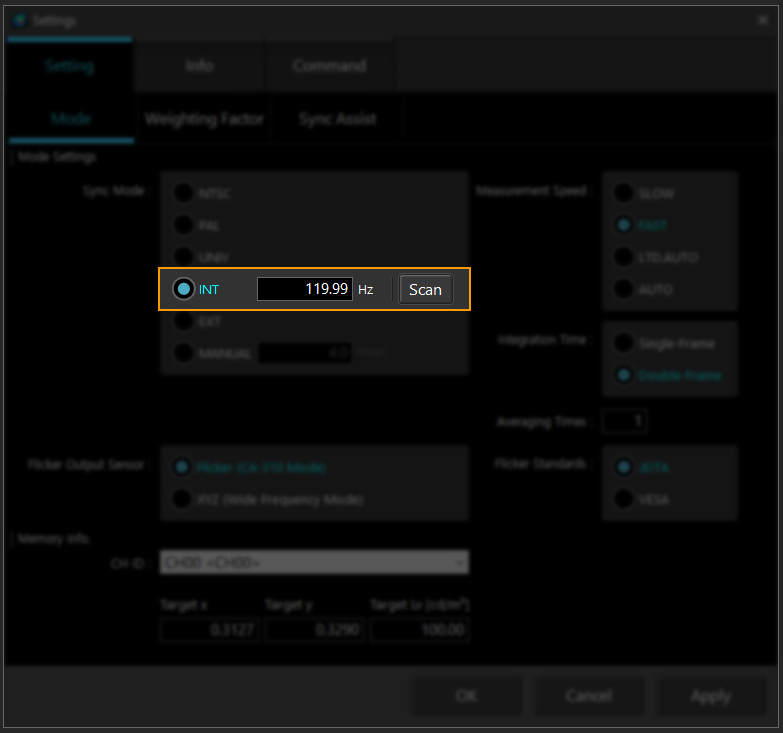
Task: Select LTD.AUTO measurement speed
Action: point(624,257)
